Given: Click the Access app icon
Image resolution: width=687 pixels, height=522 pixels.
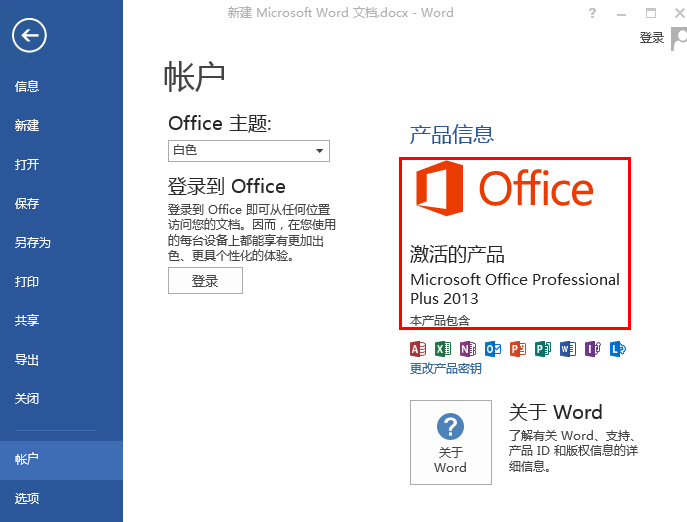Looking at the screenshot, I should (418, 349).
